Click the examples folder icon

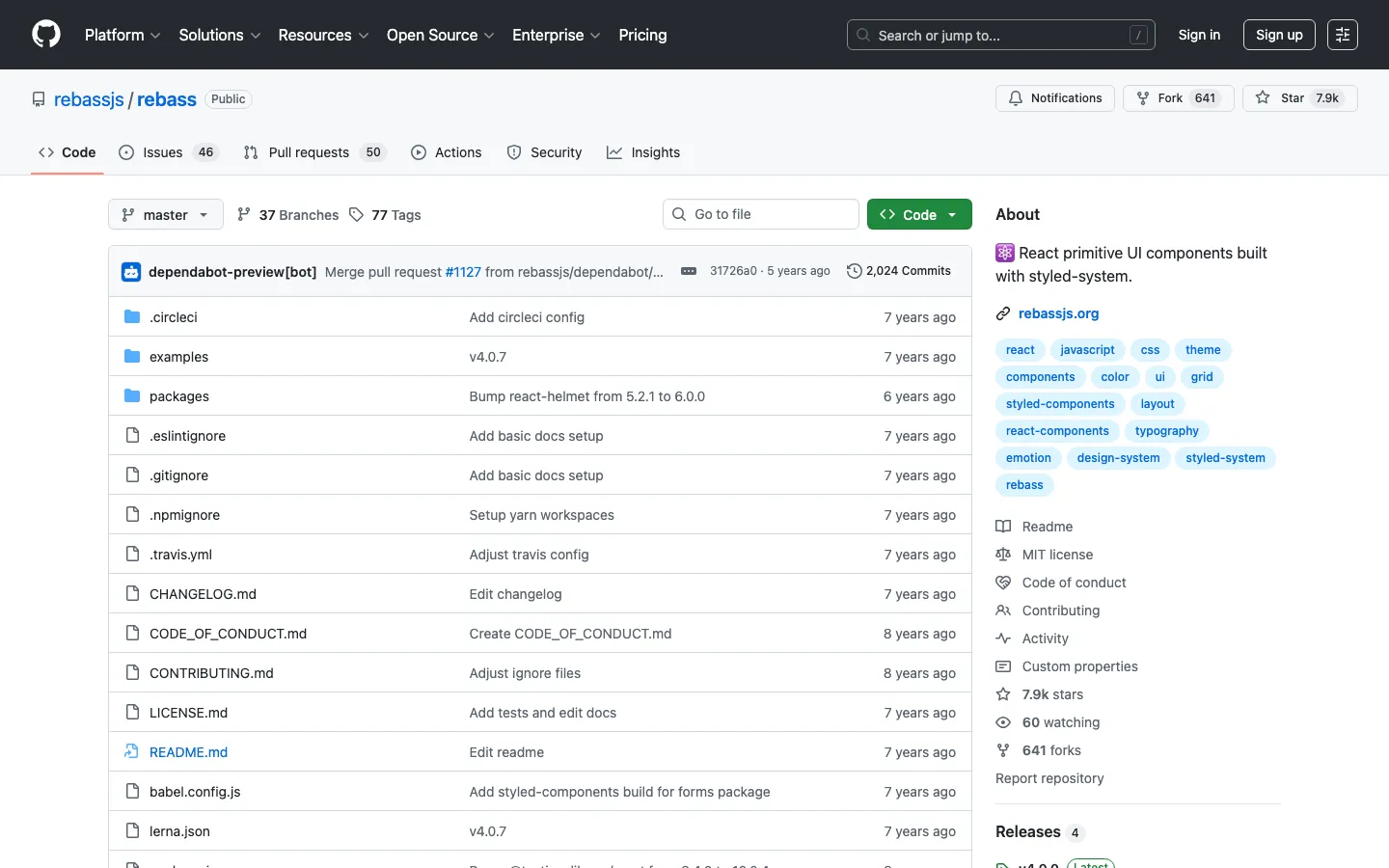(x=132, y=356)
